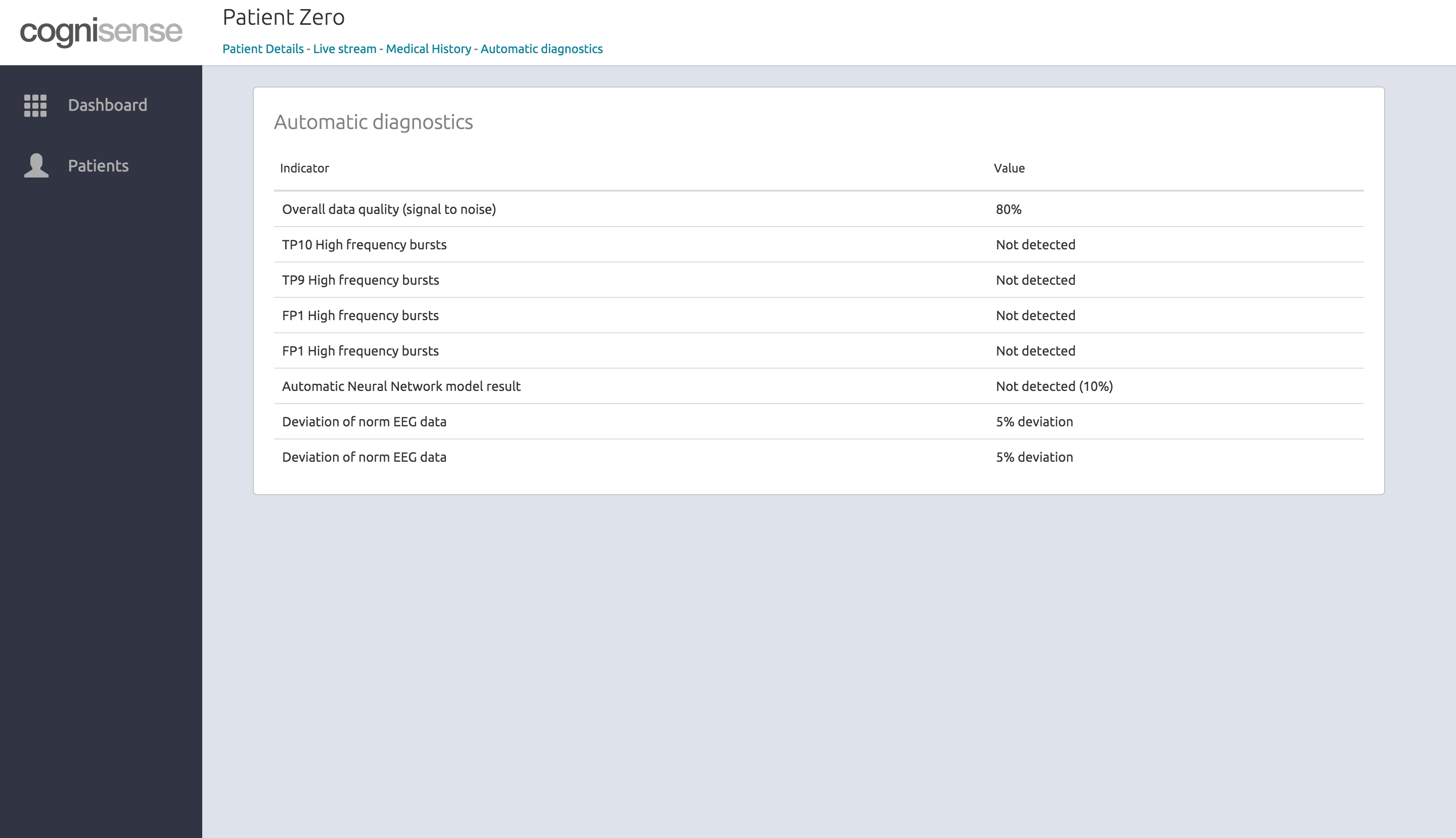Screen dimensions: 1456x838
Task: Click the 80% quality value
Action: point(1009,209)
